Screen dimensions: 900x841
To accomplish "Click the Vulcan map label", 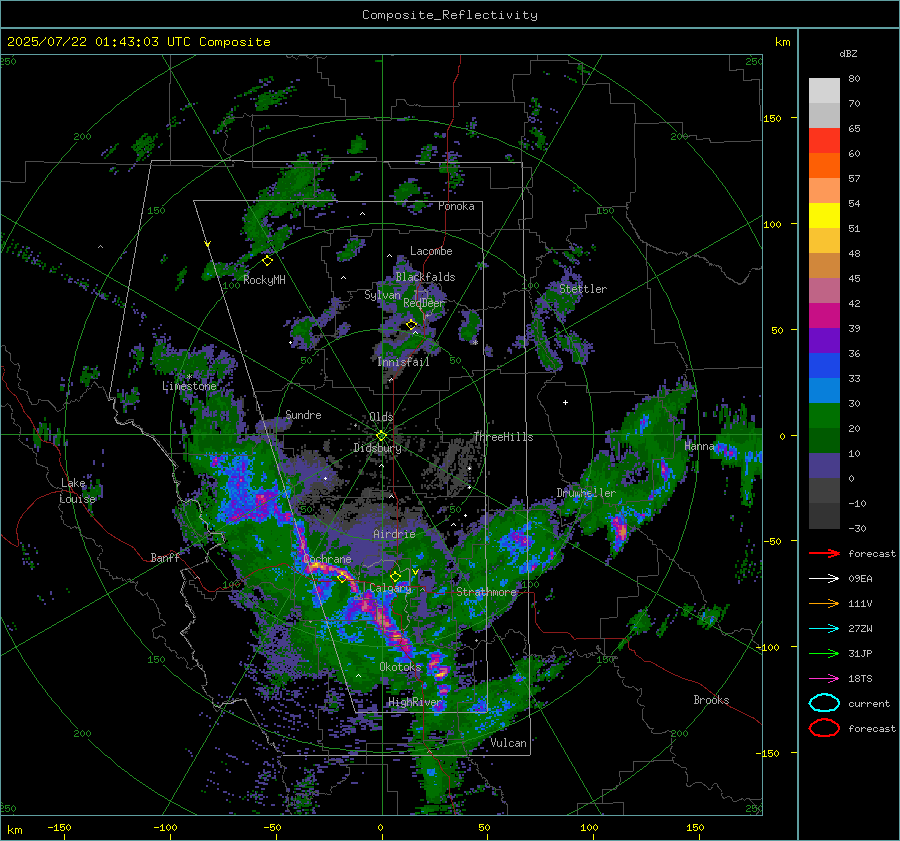I will coord(509,743).
